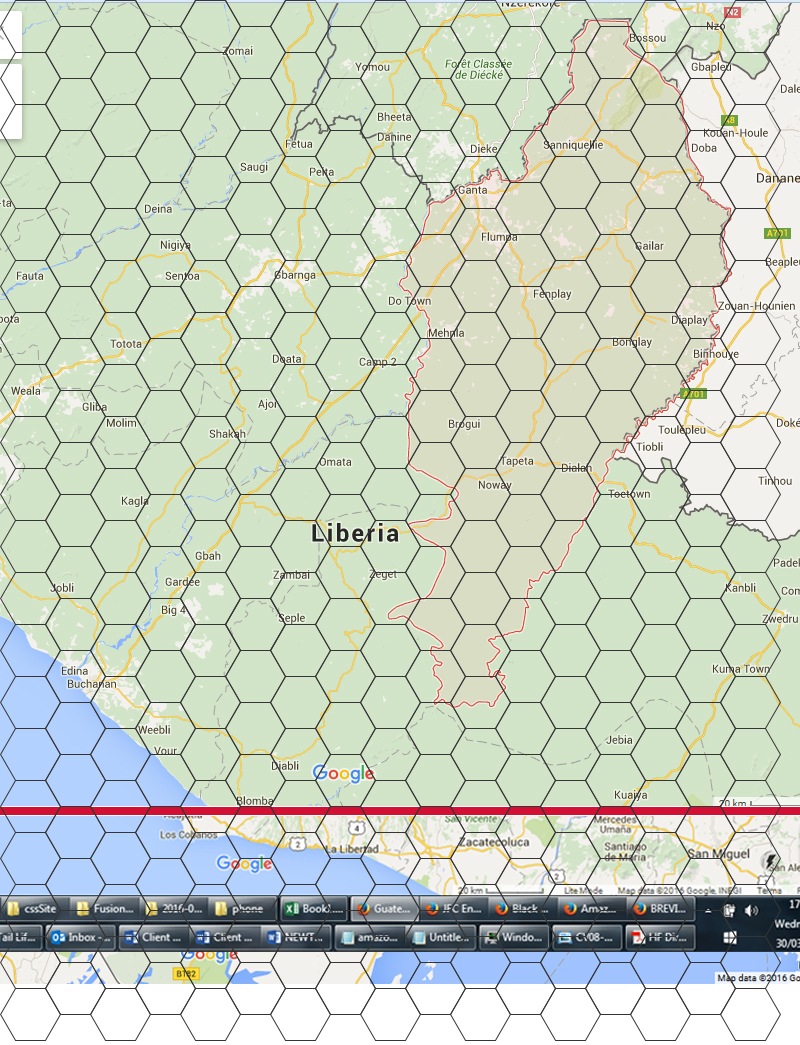Switch to the Excel Book1 window

(313, 909)
